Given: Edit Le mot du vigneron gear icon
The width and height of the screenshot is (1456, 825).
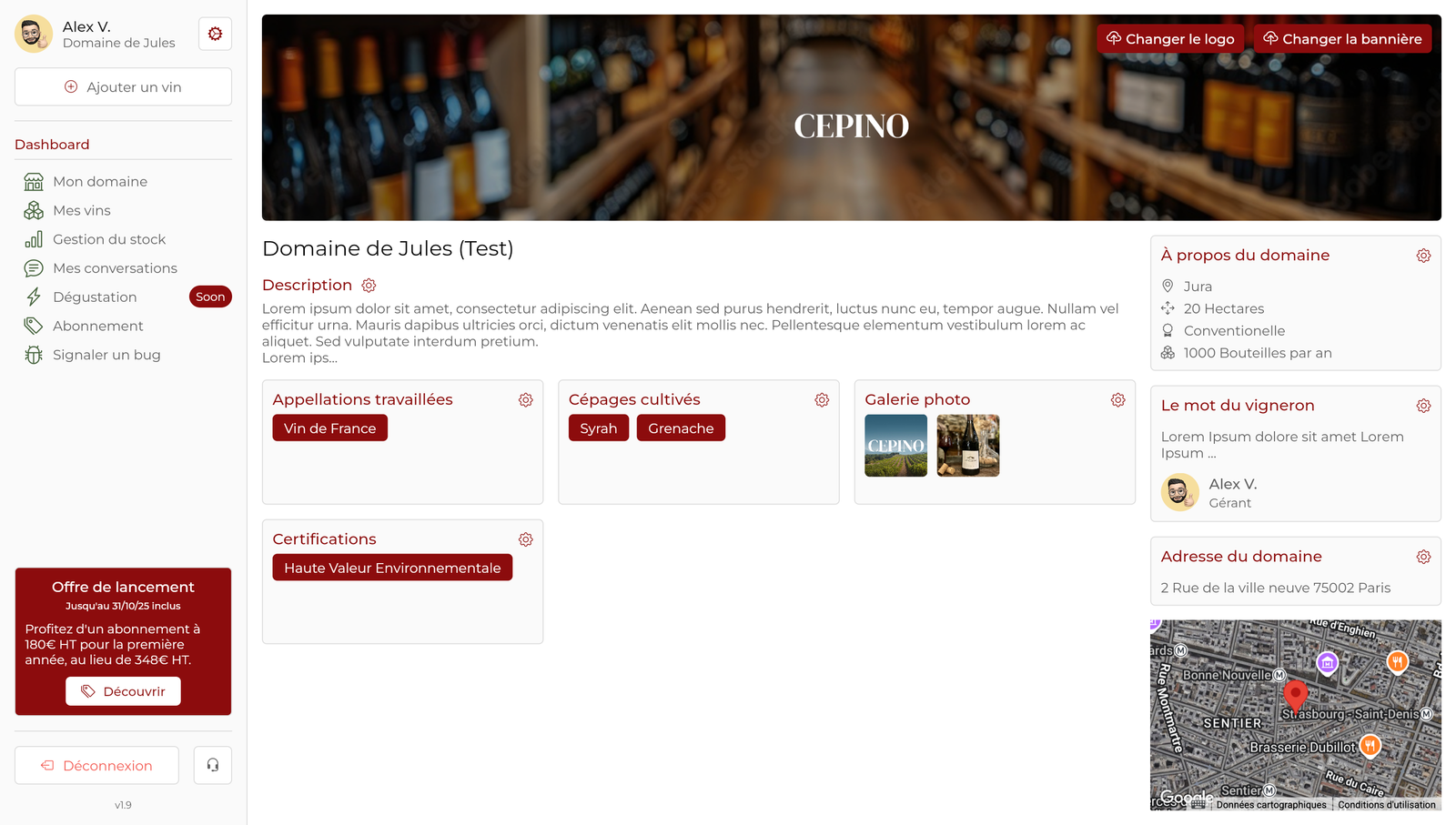Looking at the screenshot, I should click(x=1424, y=406).
